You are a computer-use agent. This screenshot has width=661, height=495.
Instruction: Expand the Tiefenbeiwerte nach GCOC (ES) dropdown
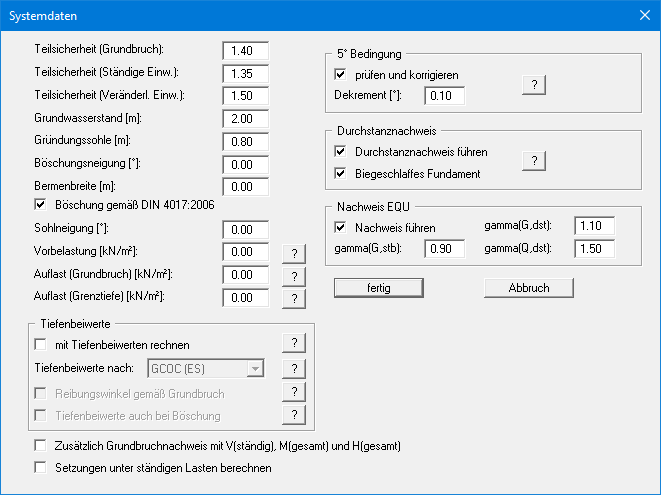(255, 369)
